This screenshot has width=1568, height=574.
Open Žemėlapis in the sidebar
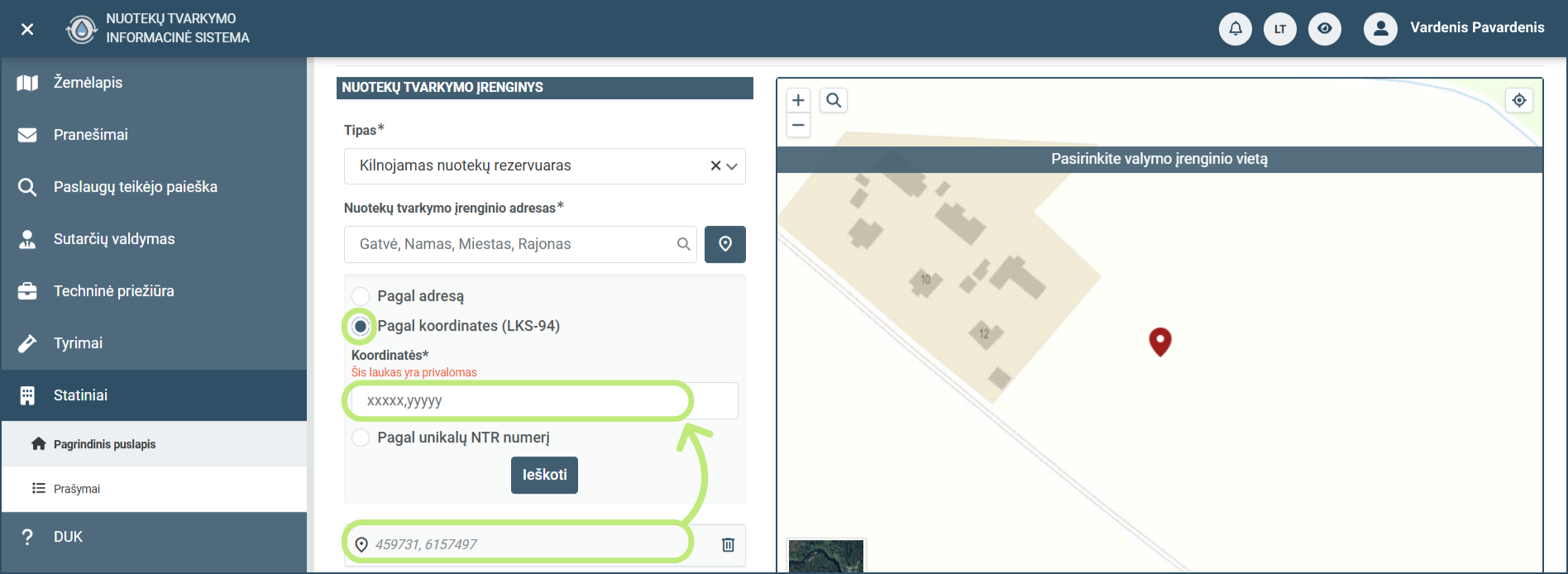click(154, 83)
